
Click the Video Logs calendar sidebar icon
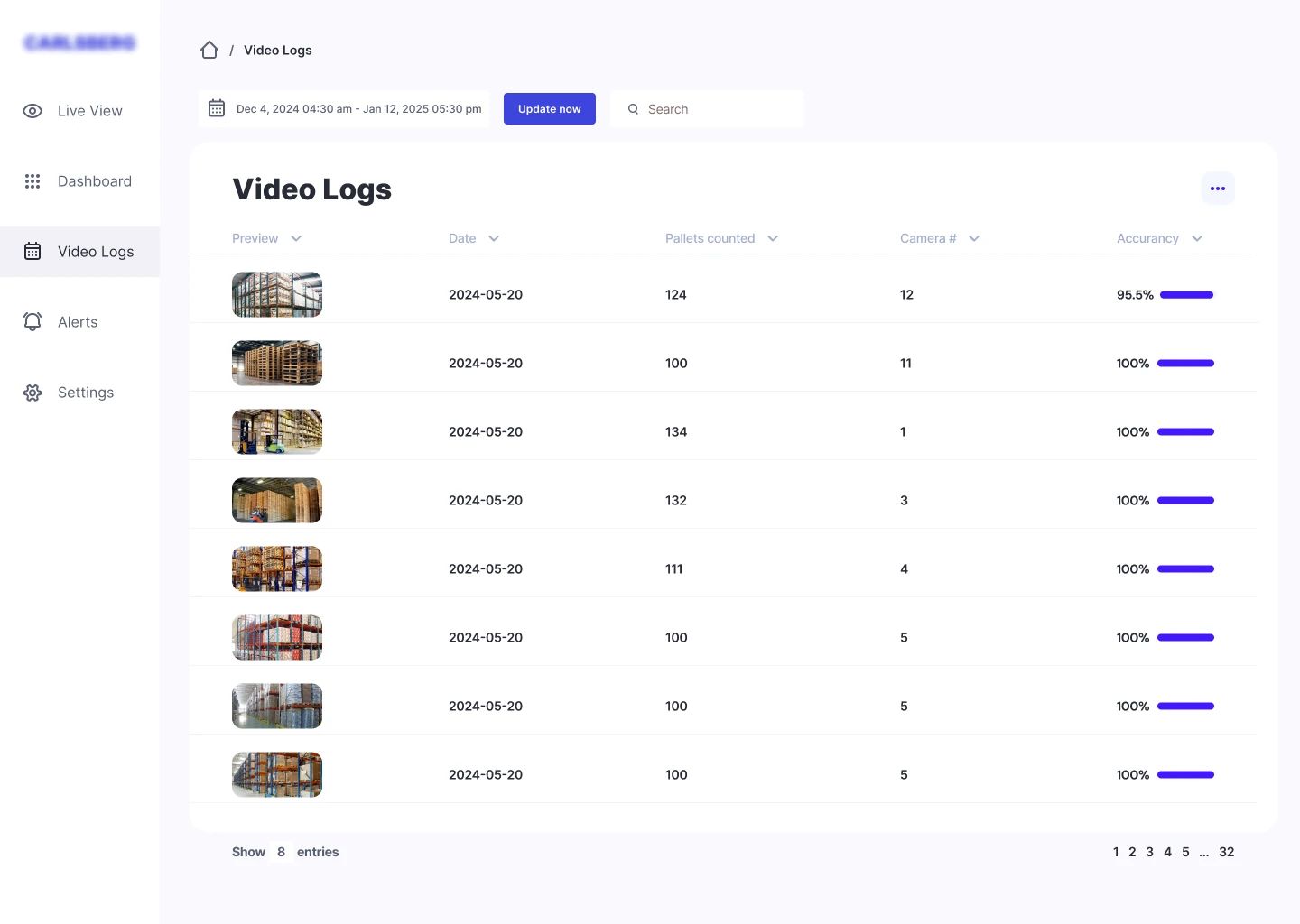pyautogui.click(x=32, y=252)
